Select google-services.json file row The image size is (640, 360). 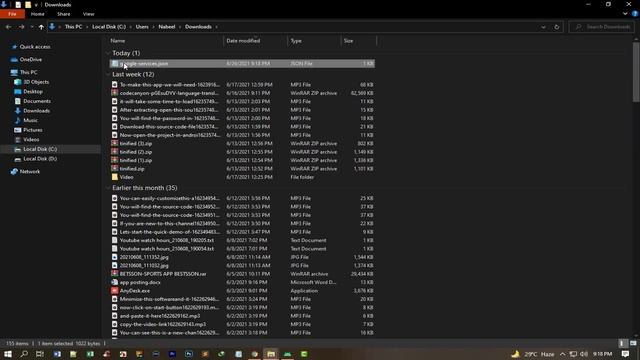242,64
